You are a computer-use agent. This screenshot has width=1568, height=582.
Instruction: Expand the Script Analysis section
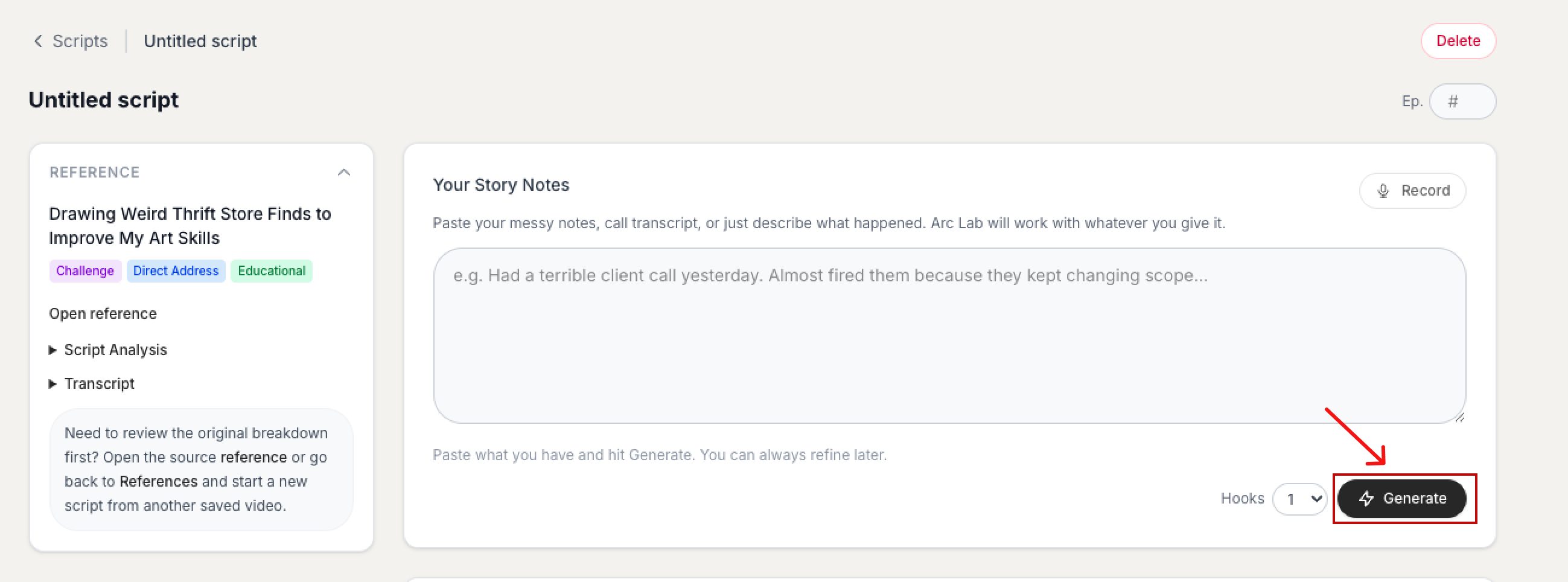(108, 350)
